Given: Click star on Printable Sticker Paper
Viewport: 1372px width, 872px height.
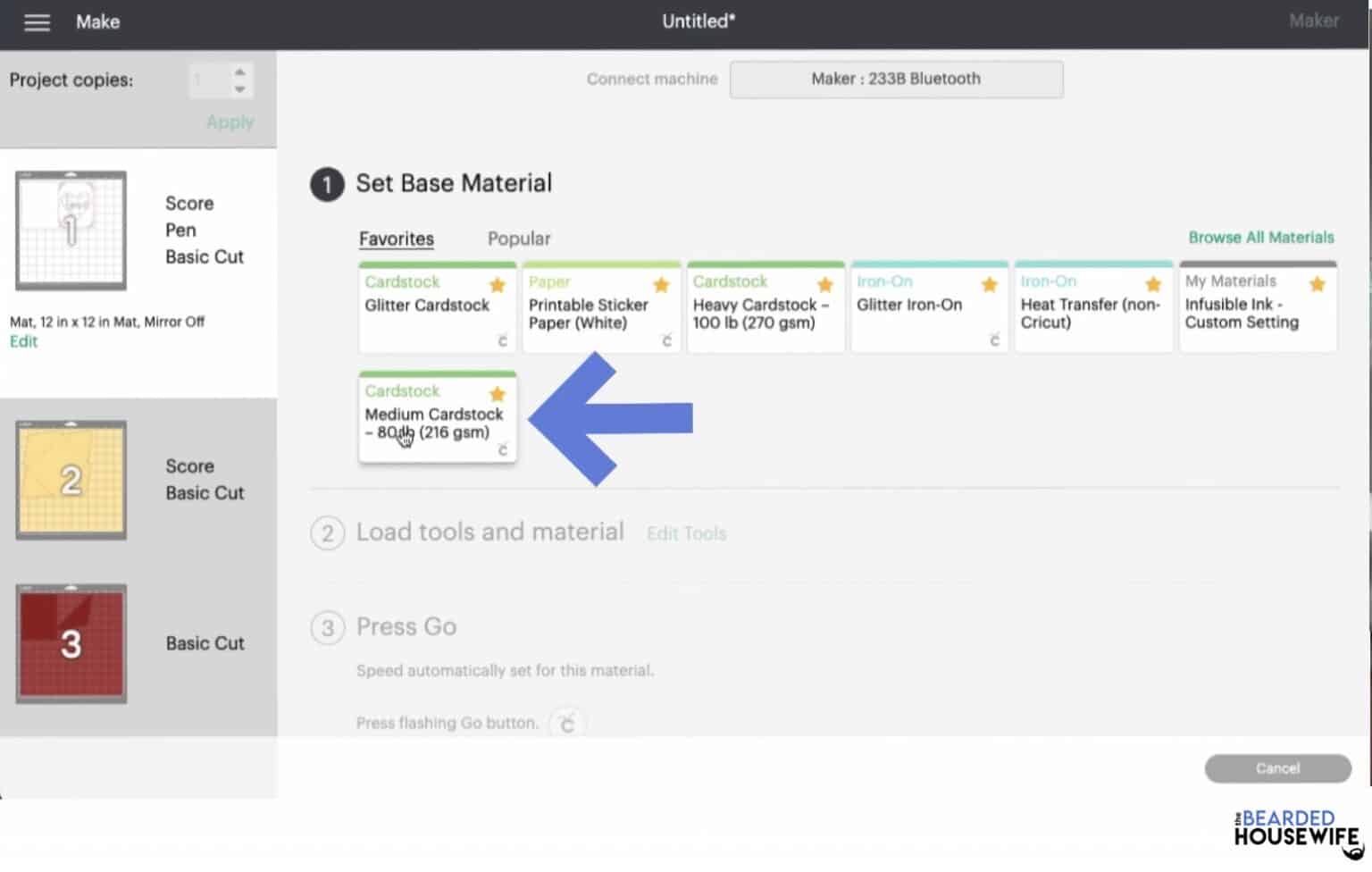Looking at the screenshot, I should point(661,285).
